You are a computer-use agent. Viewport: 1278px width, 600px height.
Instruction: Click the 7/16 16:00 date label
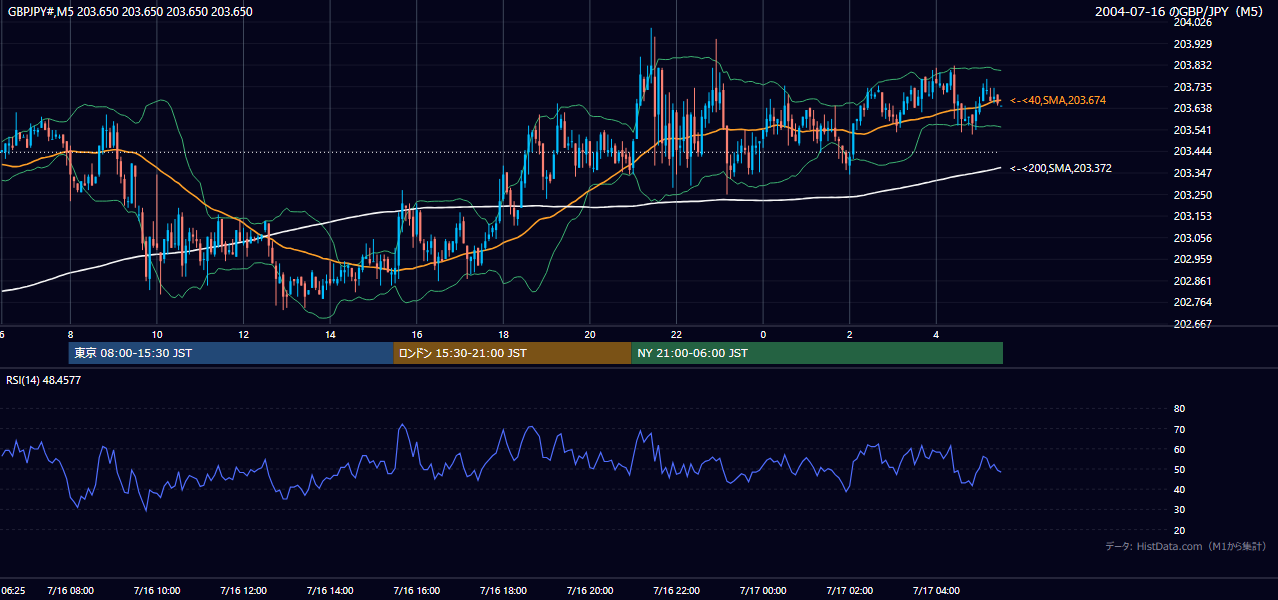[x=417, y=591]
